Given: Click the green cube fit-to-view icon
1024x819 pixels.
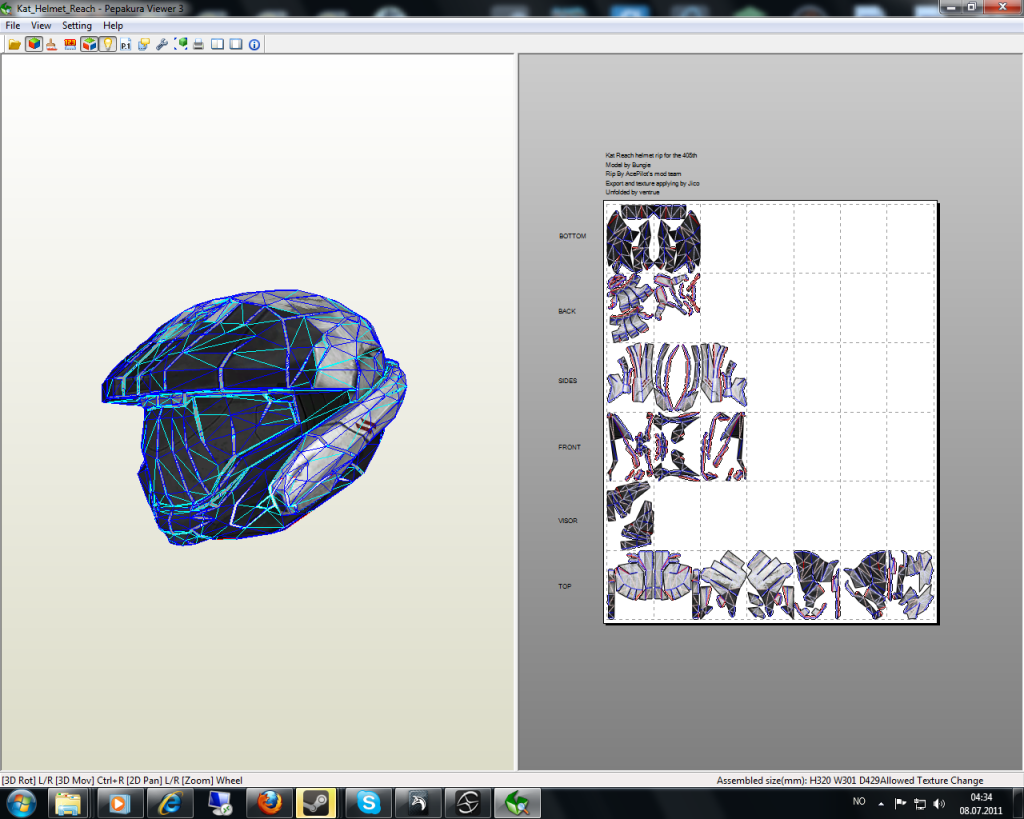Looking at the screenshot, I should pos(181,44).
